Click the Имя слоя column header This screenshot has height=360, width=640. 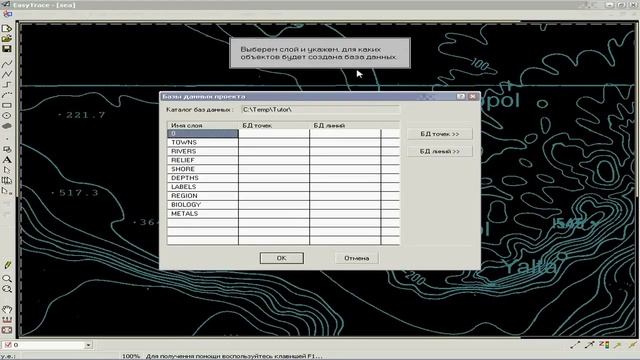click(203, 125)
